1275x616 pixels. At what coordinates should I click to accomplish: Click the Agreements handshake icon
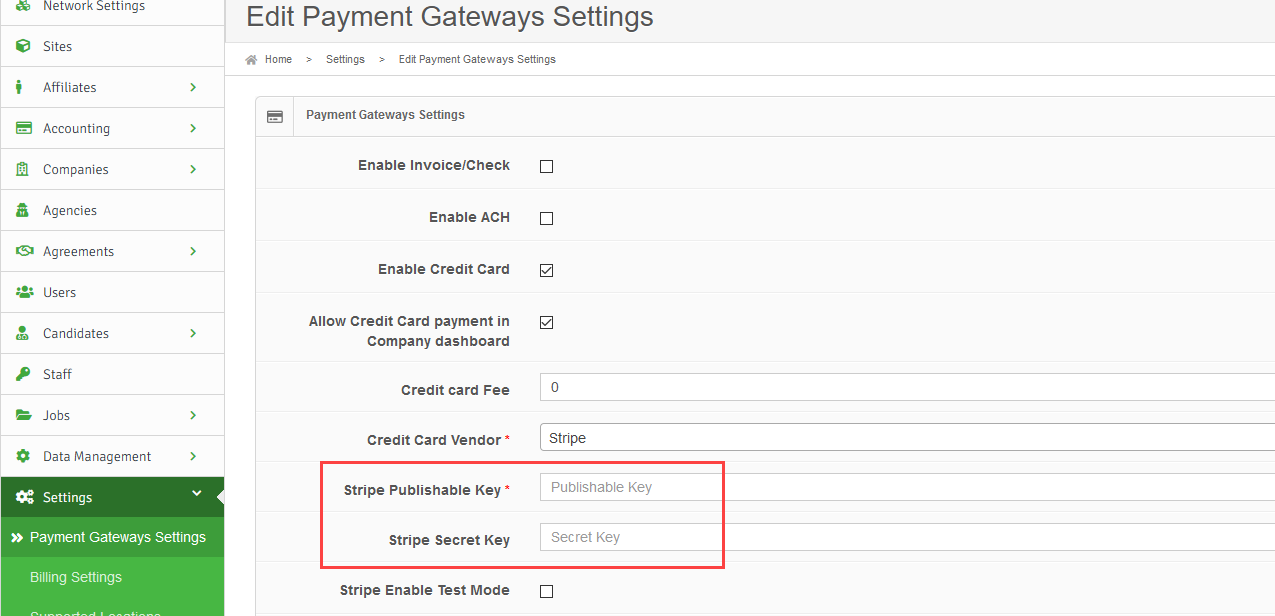pyautogui.click(x=25, y=251)
